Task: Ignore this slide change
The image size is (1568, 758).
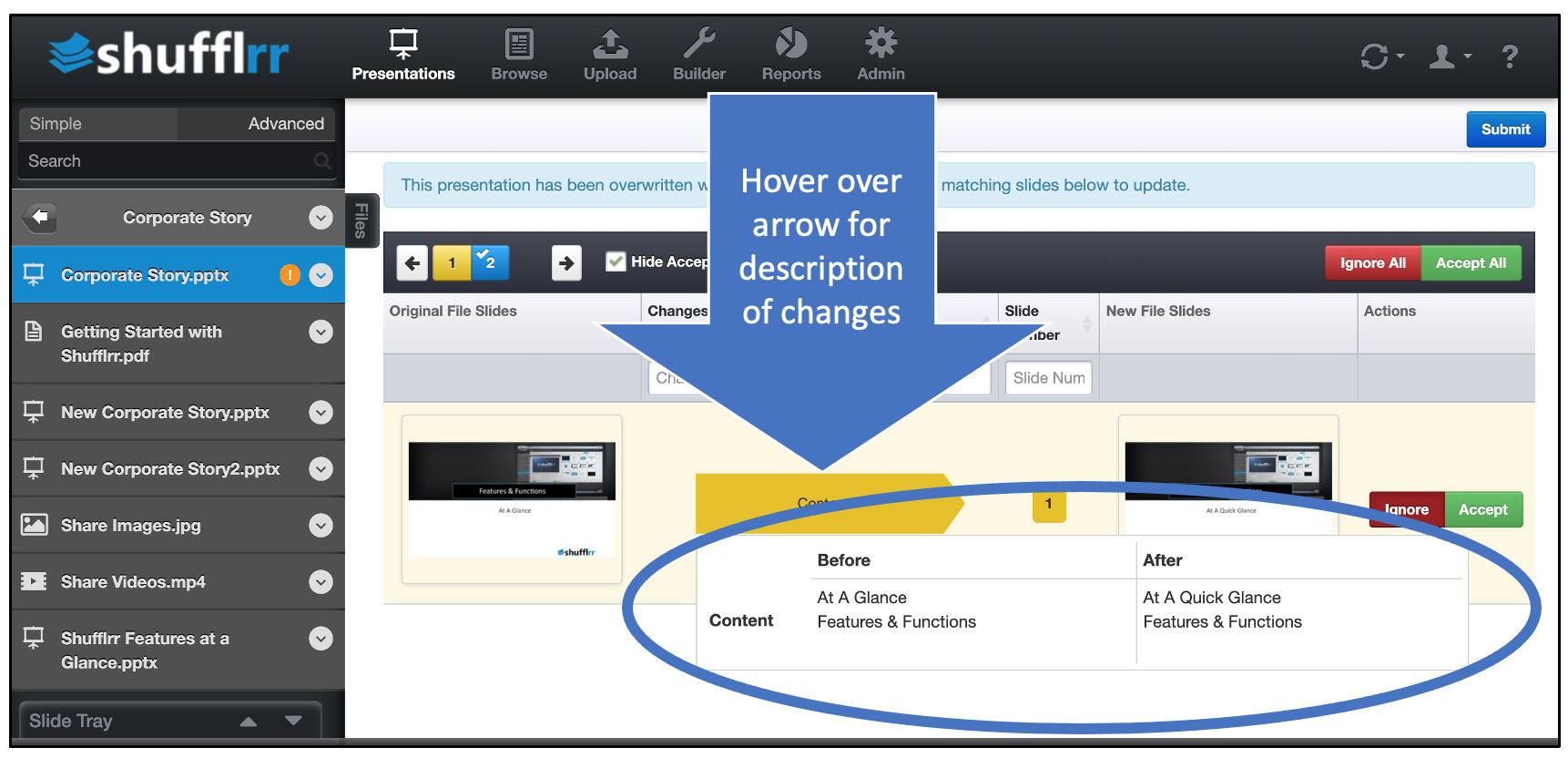Action: (x=1407, y=509)
